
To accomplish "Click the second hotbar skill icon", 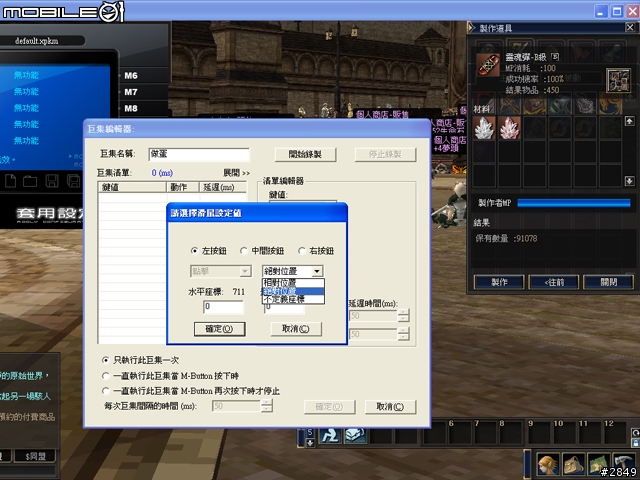I will [x=355, y=436].
